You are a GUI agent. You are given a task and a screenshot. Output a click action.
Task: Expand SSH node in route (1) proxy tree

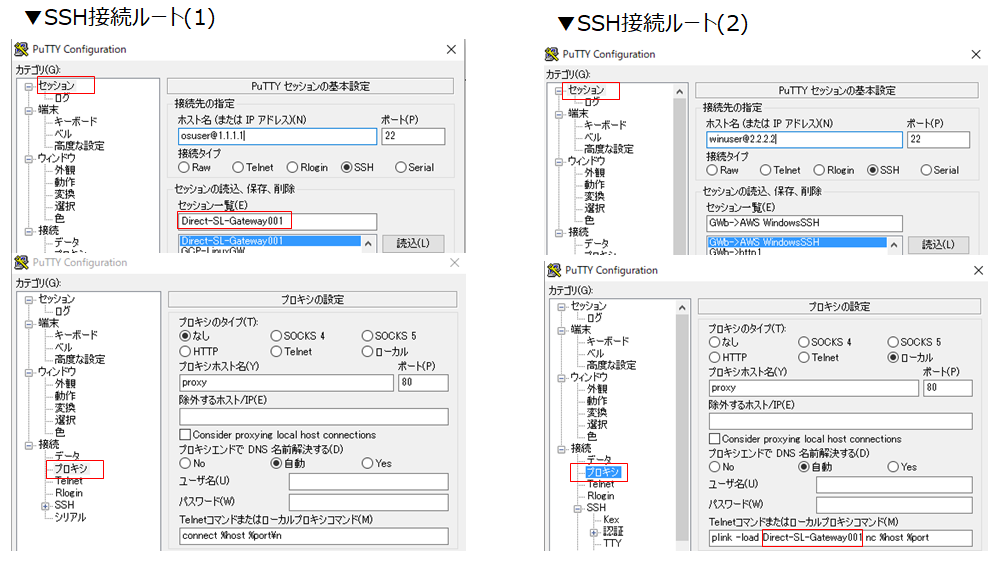click(45, 505)
